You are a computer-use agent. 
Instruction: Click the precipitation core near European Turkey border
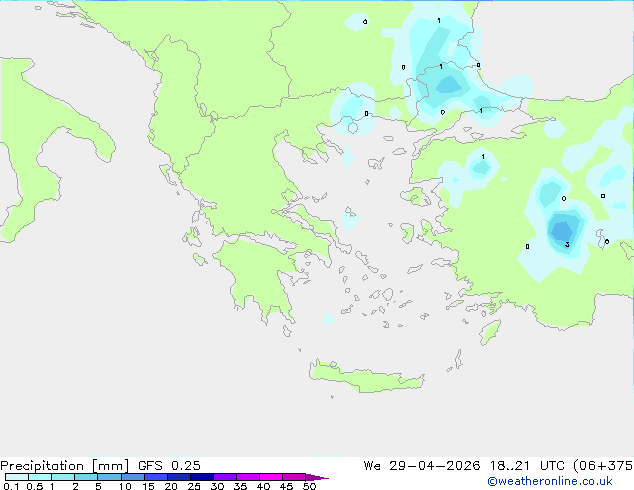448,86
